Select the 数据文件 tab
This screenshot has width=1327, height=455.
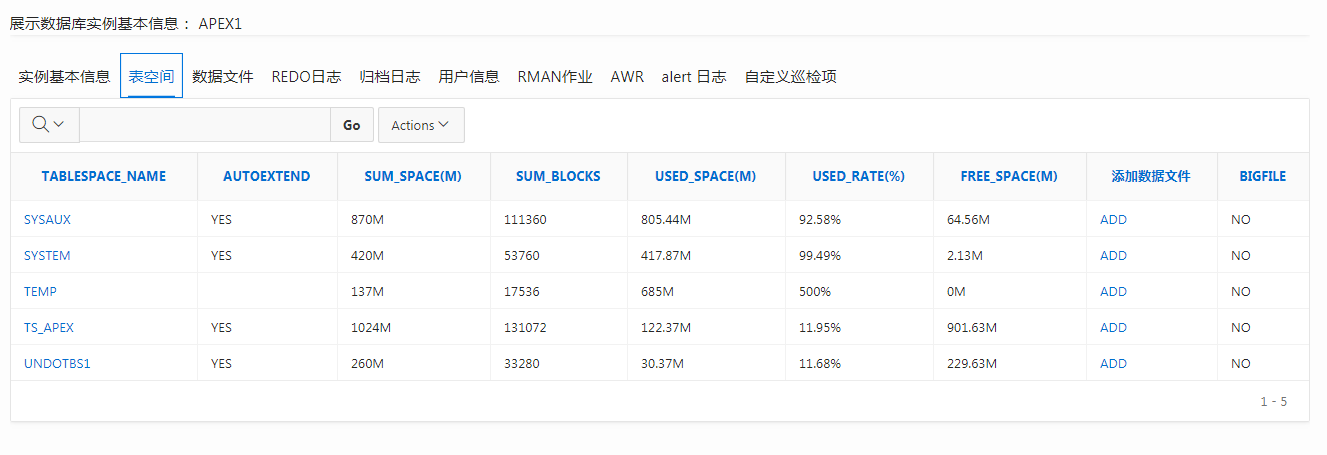coord(223,77)
